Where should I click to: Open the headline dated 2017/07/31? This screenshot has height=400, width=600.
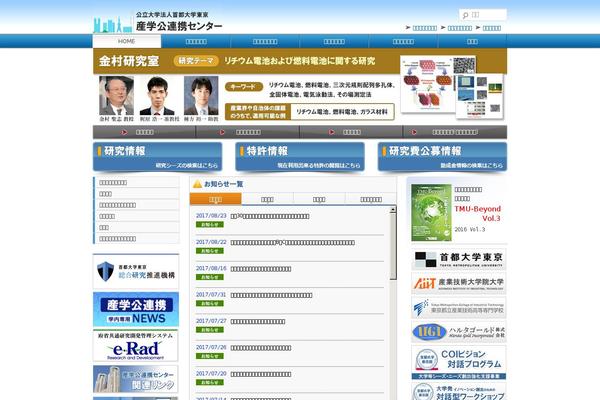coord(271,295)
